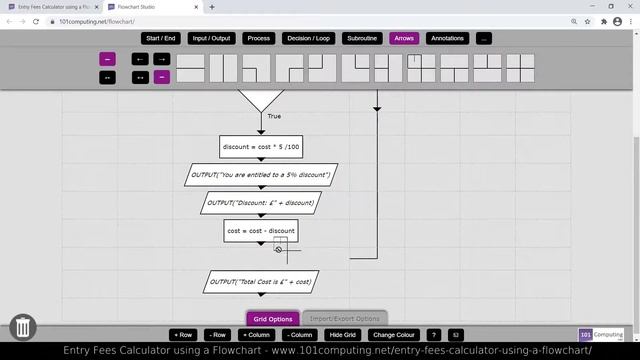Image resolution: width=640 pixels, height=360 pixels.
Task: Open browser zoom magnifier icon
Action: [x=574, y=22]
